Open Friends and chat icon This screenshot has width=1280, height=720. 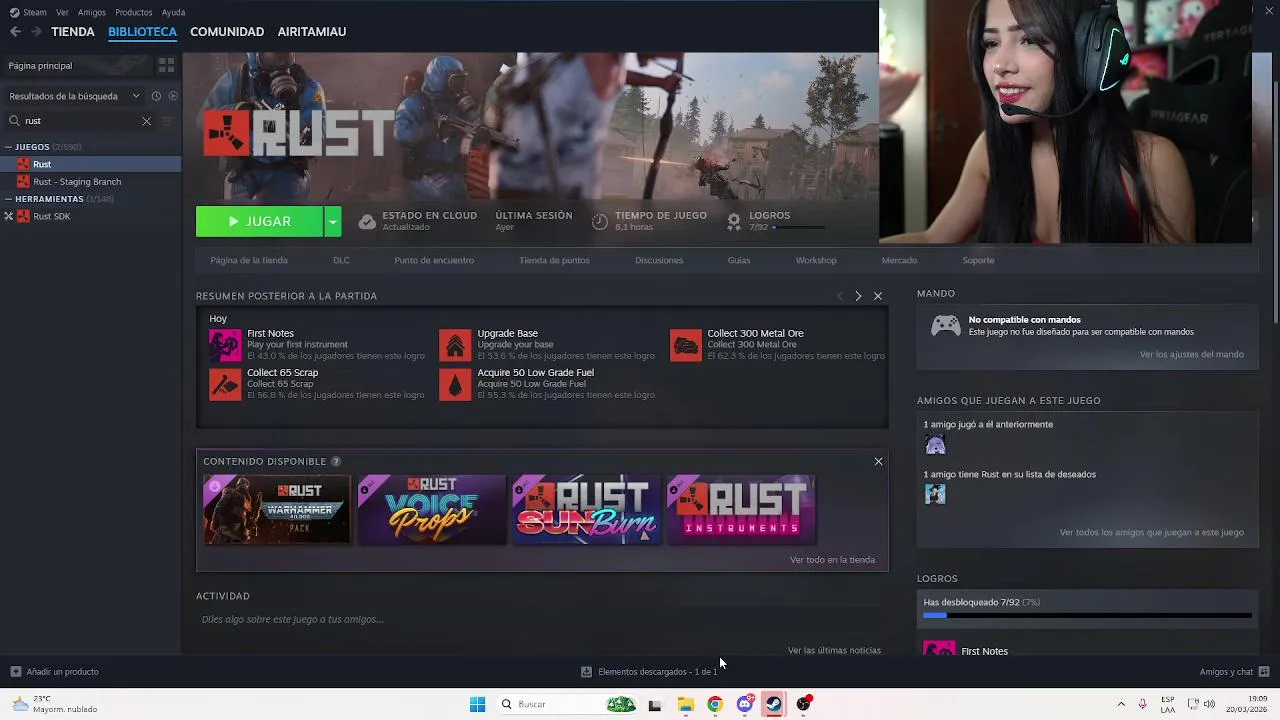(x=1264, y=672)
